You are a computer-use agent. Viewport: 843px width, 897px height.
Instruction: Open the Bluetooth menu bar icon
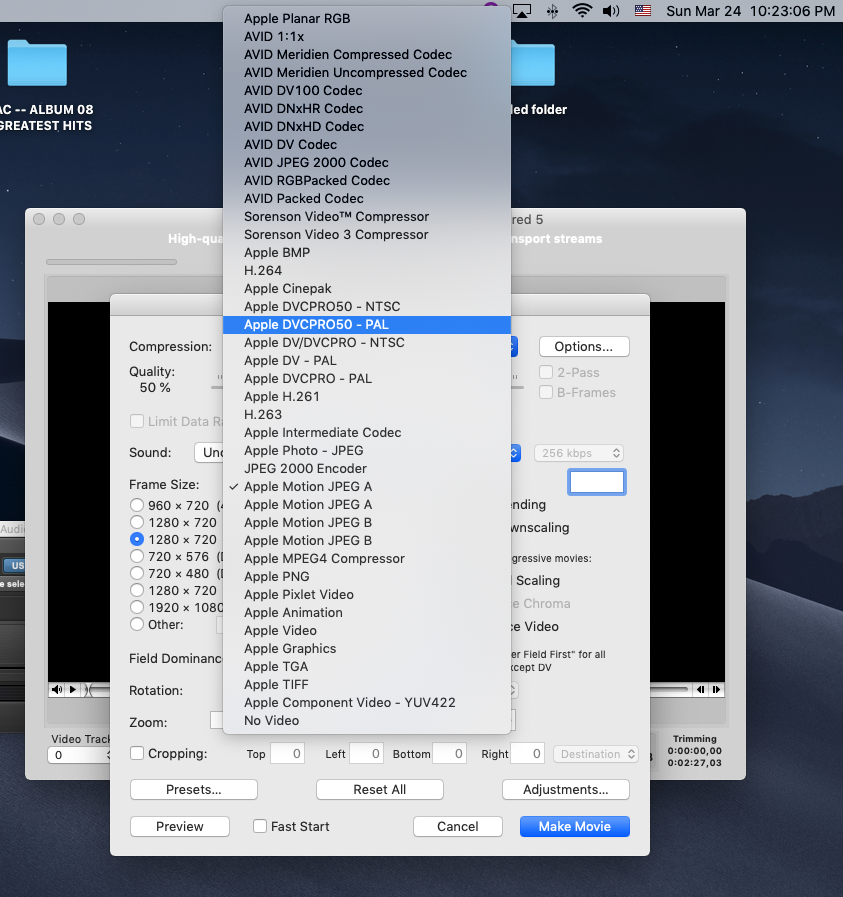point(552,11)
